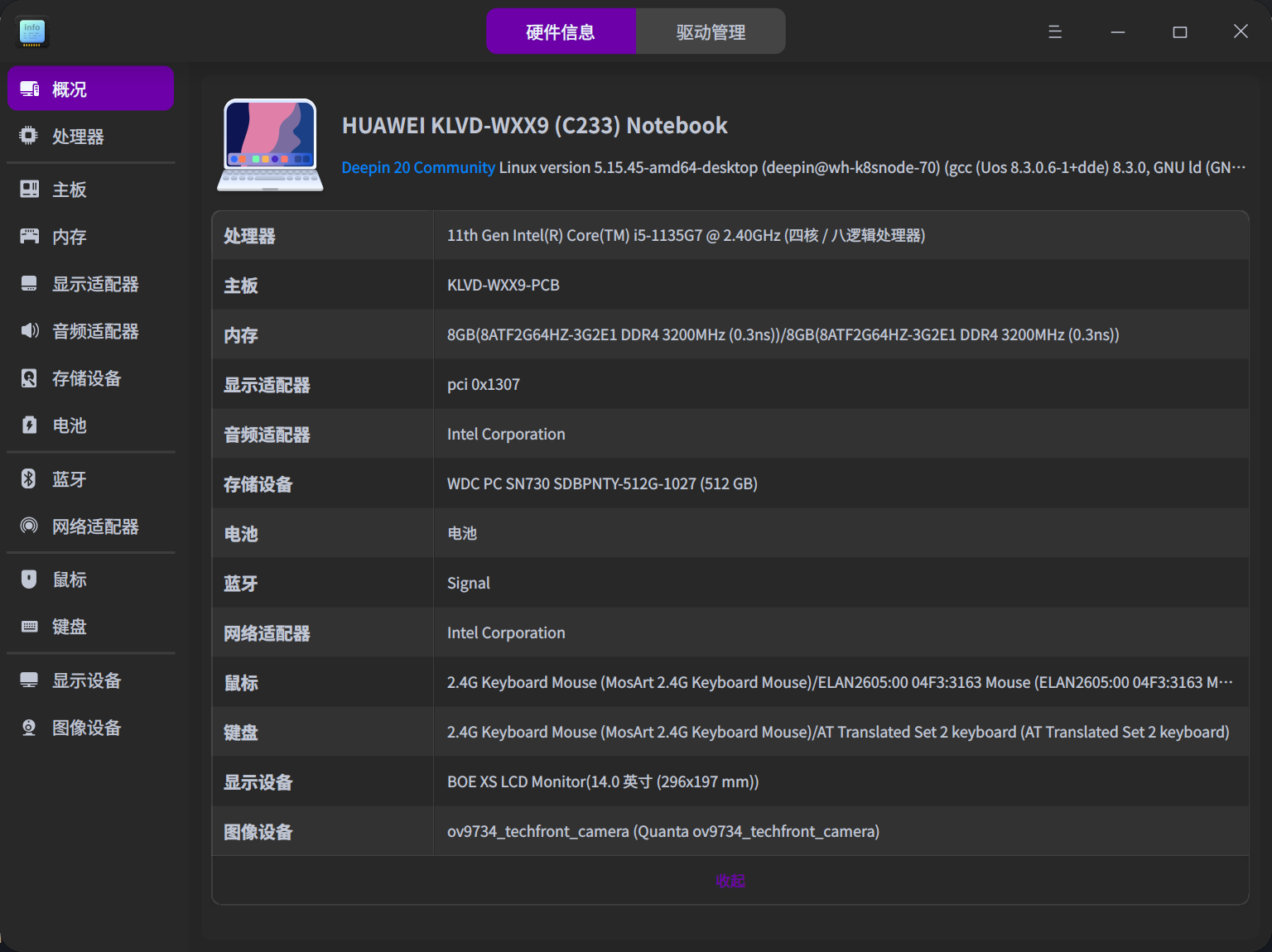Select the Signal Bluetooth value text
This screenshot has width=1272, height=952.
(469, 583)
